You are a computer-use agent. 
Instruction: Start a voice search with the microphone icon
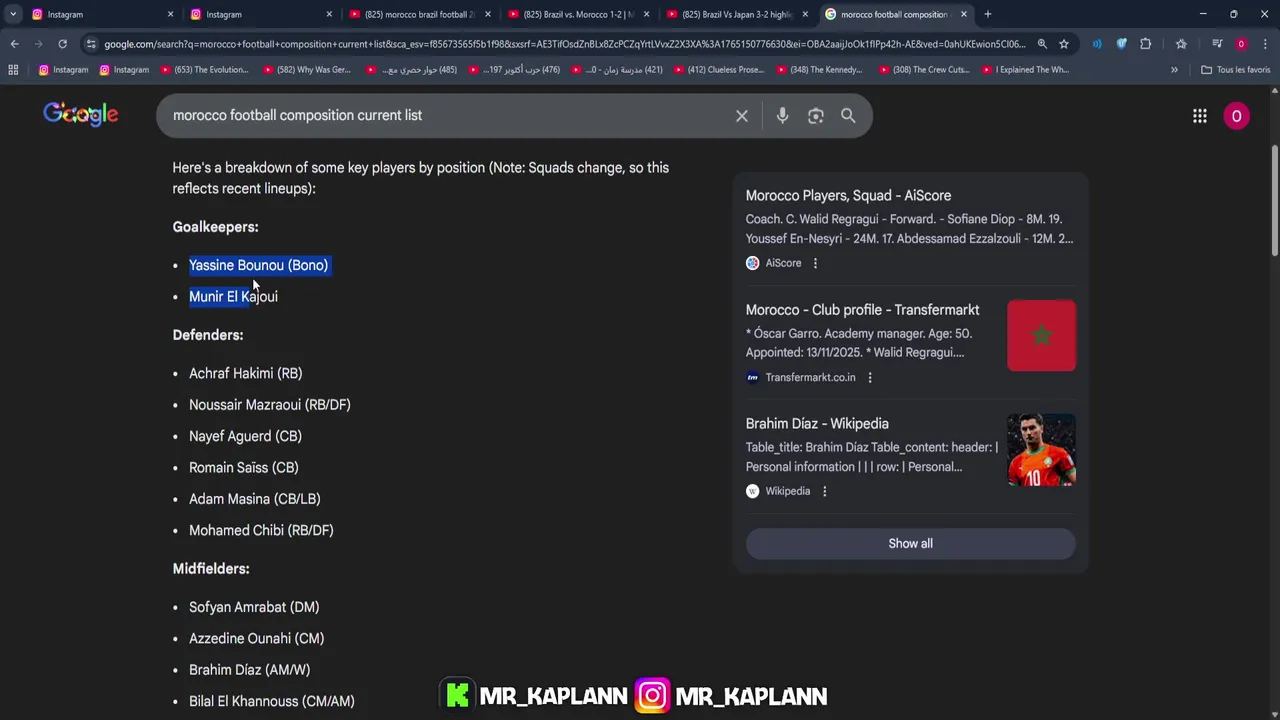[782, 116]
